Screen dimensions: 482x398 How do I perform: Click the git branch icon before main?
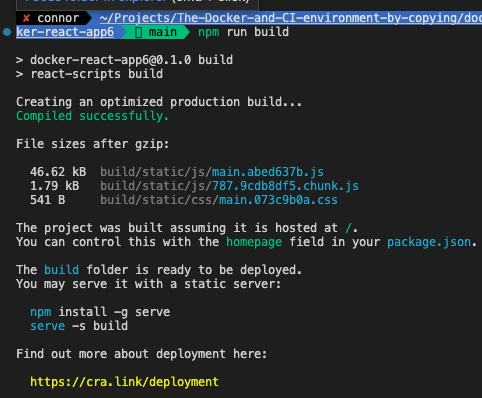139,33
